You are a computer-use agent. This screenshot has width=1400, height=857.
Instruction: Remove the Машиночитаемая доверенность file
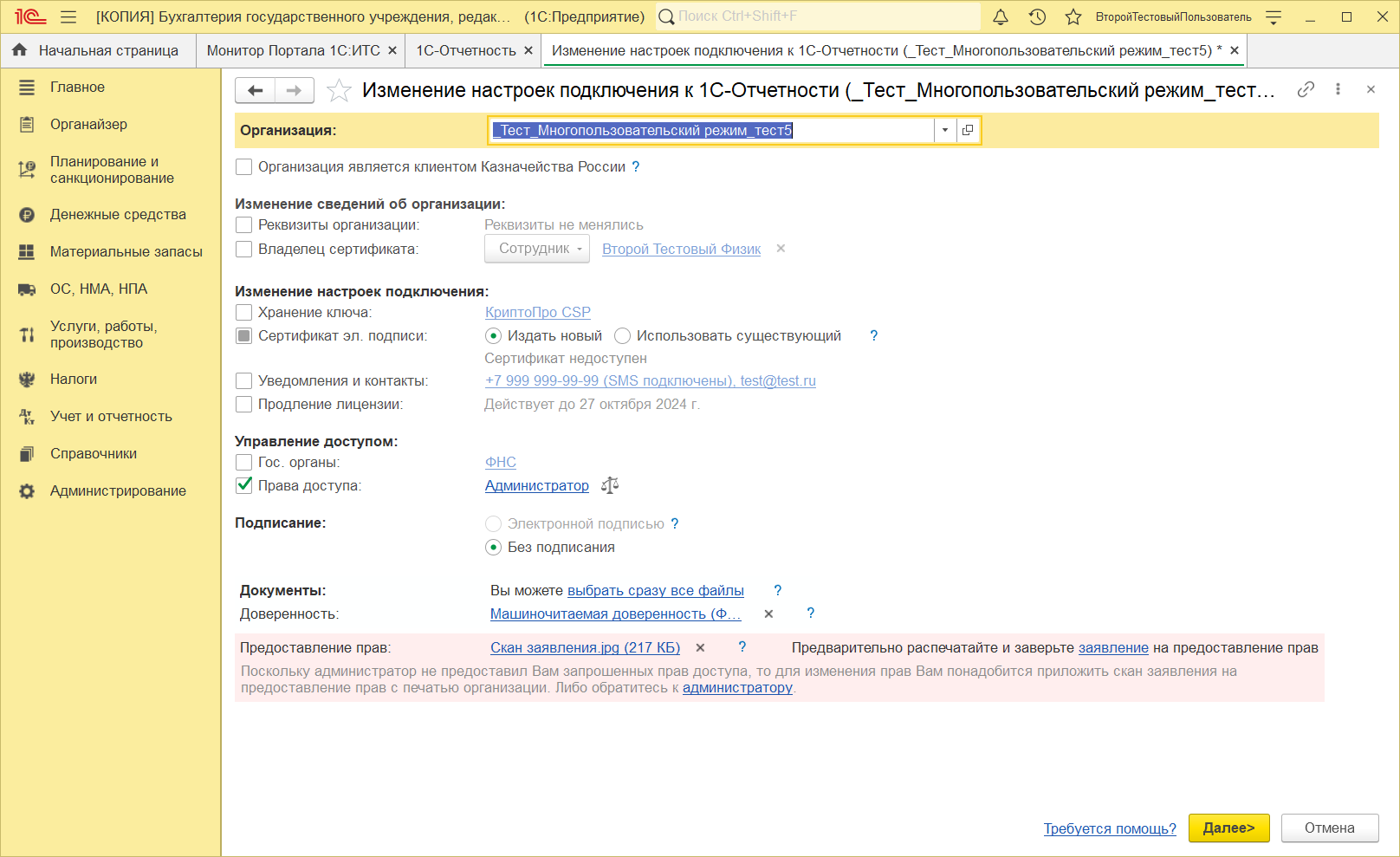pyautogui.click(x=768, y=614)
